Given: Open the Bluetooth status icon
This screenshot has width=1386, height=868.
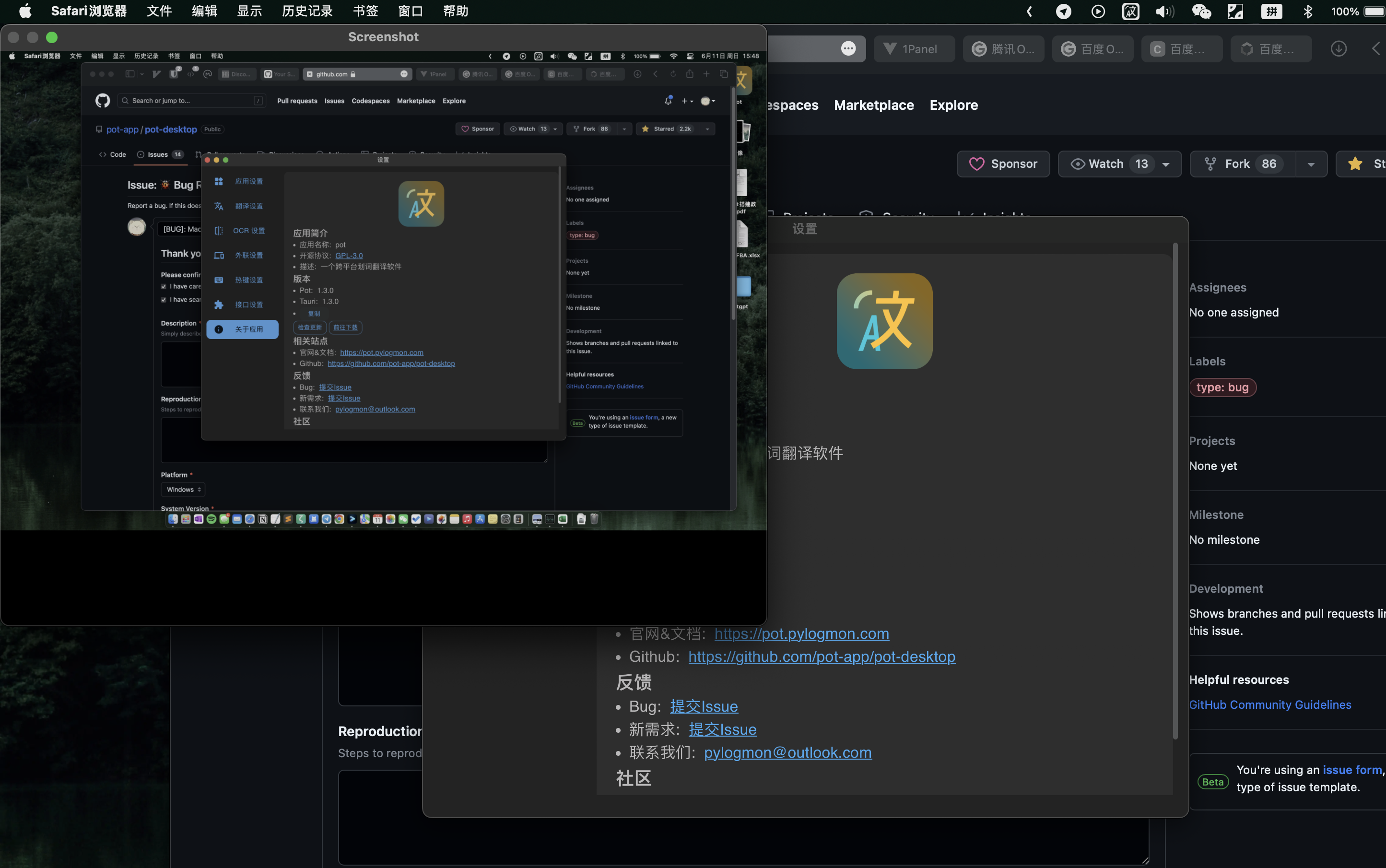Looking at the screenshot, I should point(1307,12).
